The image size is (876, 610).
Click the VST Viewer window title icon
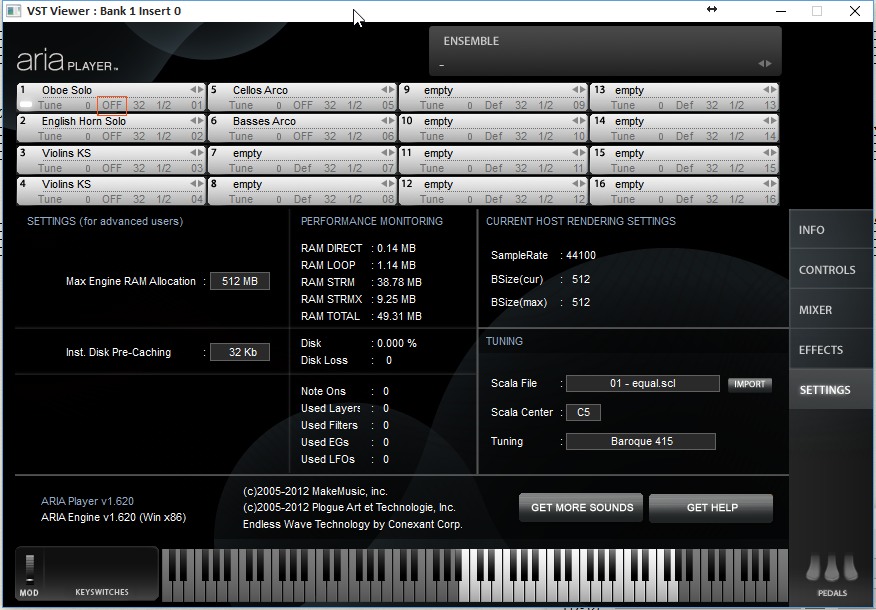(x=13, y=11)
